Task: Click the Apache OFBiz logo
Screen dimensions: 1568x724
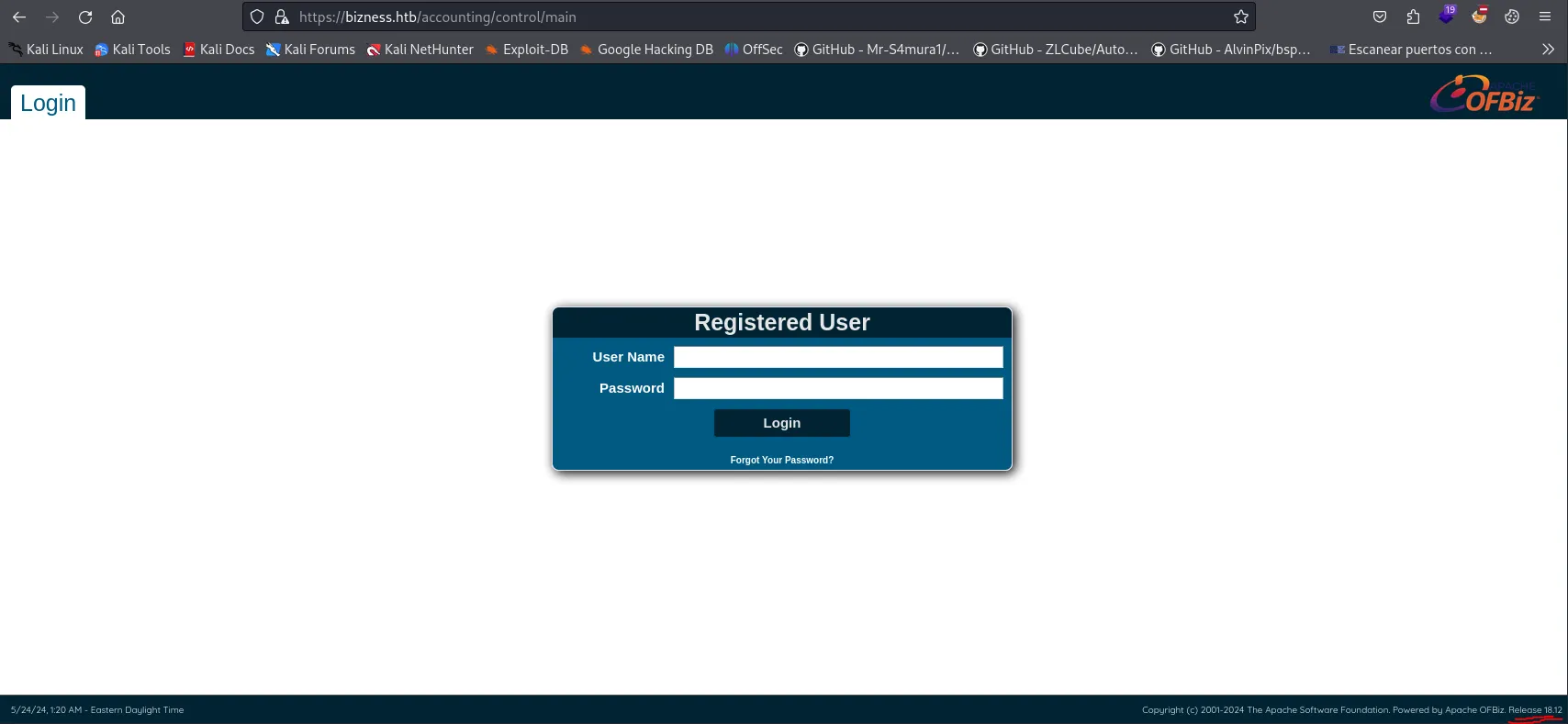Action: tap(1484, 94)
